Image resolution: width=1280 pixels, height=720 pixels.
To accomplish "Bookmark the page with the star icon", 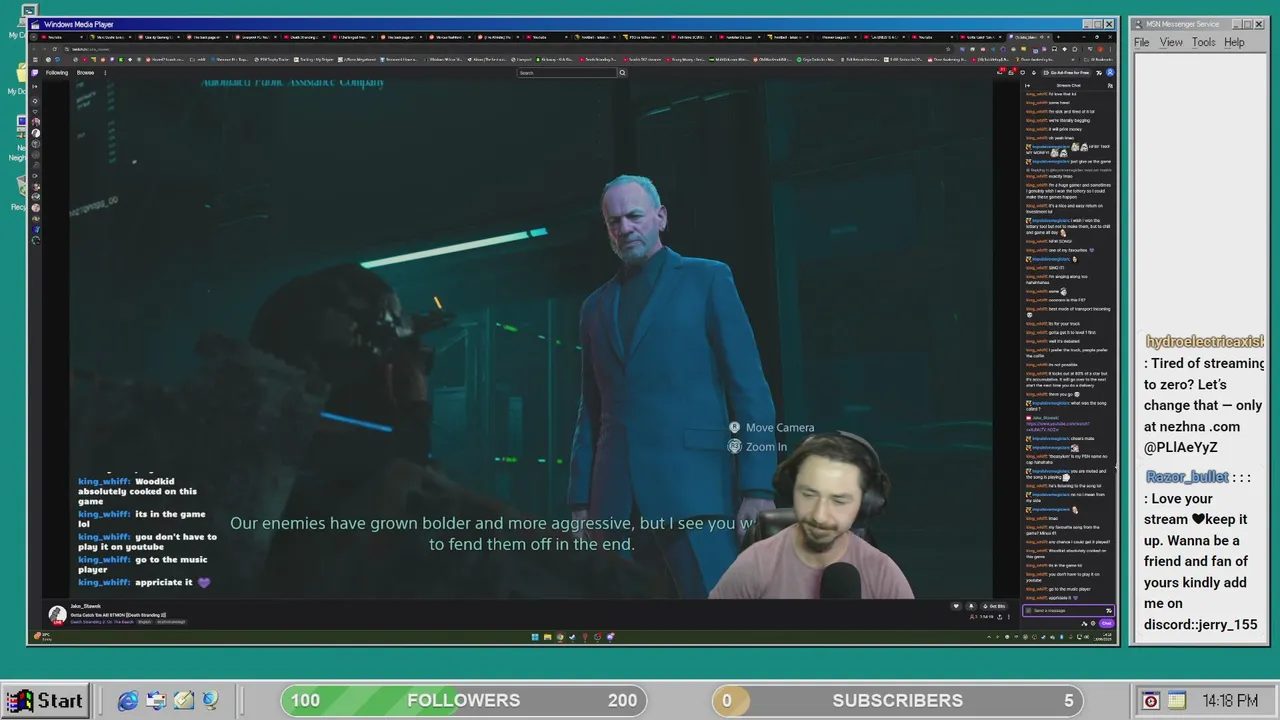I will [948, 49].
